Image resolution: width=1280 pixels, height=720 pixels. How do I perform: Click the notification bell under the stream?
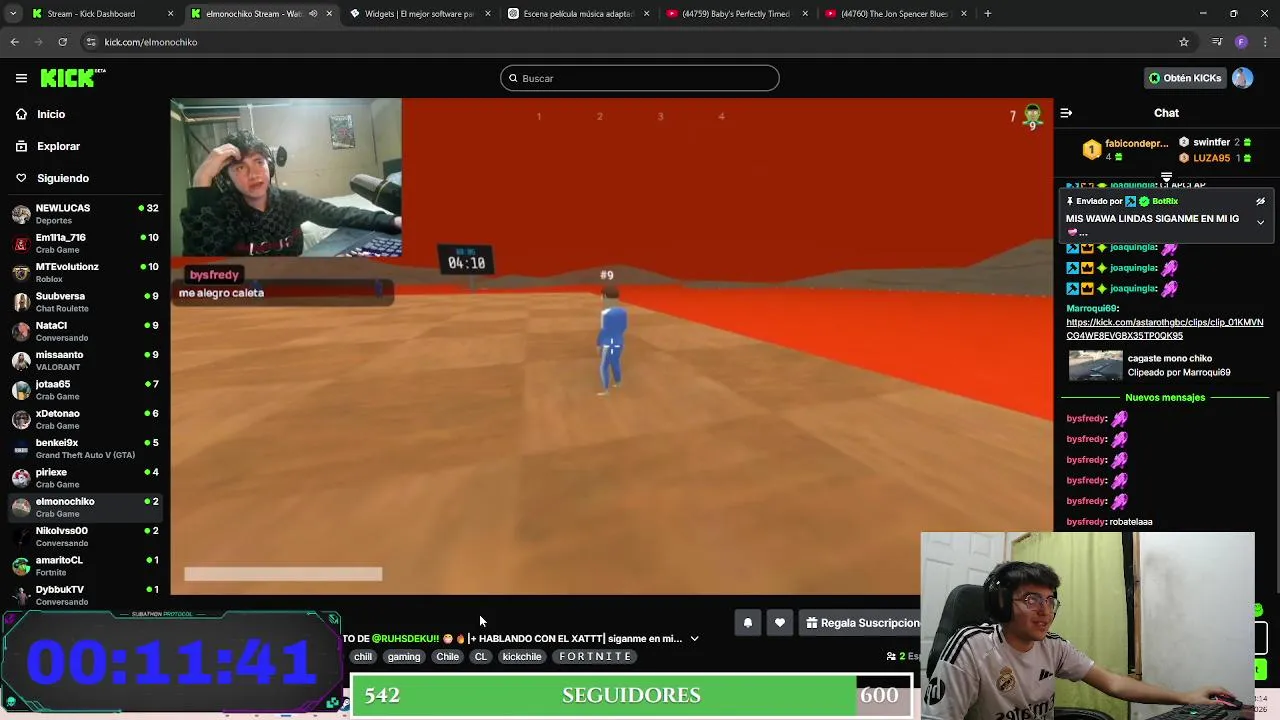pyautogui.click(x=747, y=623)
